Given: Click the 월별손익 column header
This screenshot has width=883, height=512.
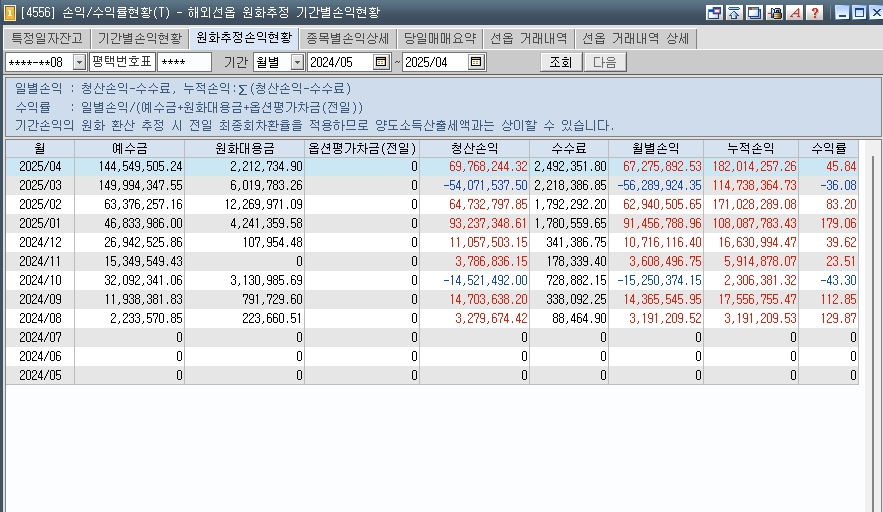Looking at the screenshot, I should [655, 148].
